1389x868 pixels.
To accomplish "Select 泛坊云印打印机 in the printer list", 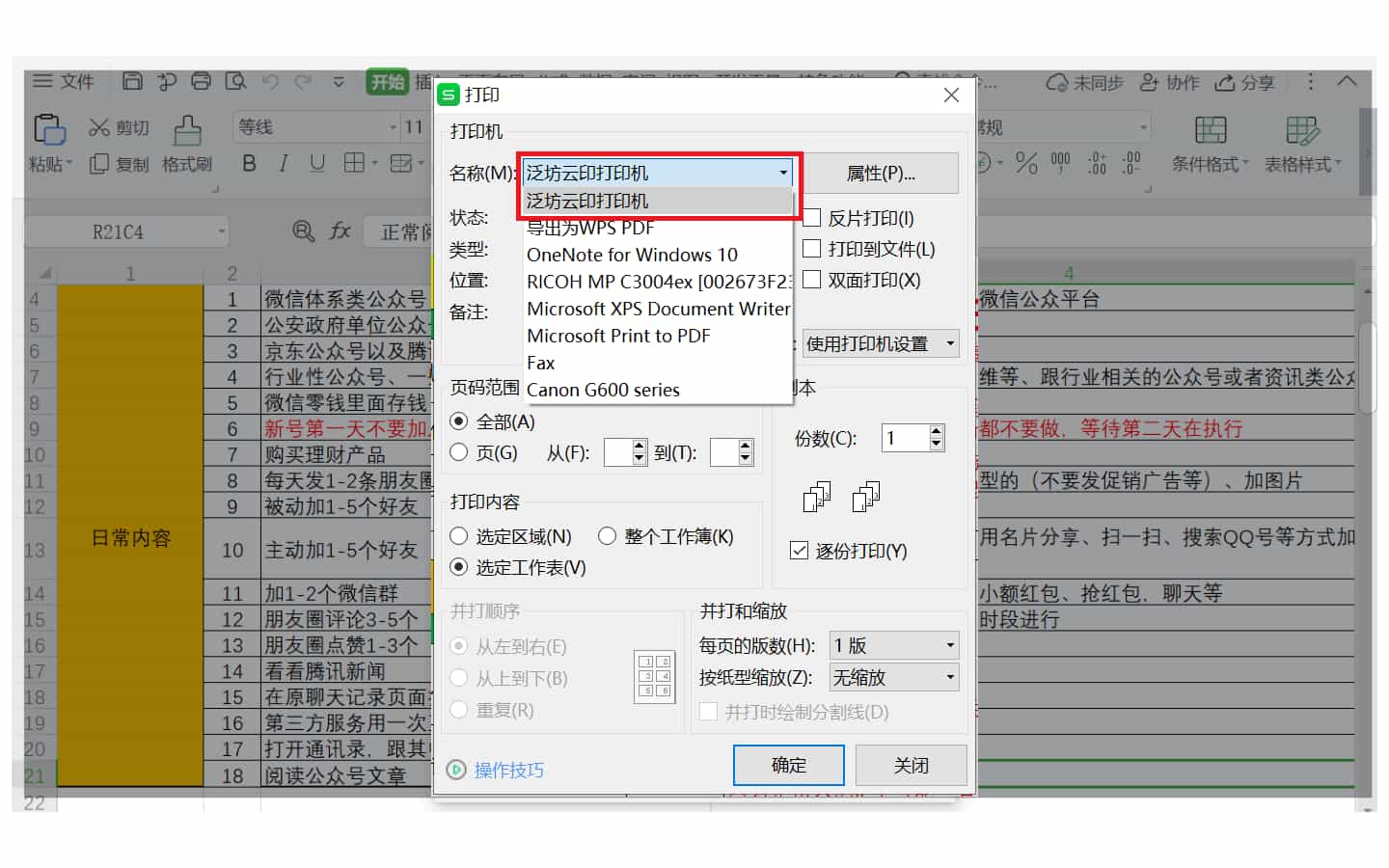I will point(658,201).
